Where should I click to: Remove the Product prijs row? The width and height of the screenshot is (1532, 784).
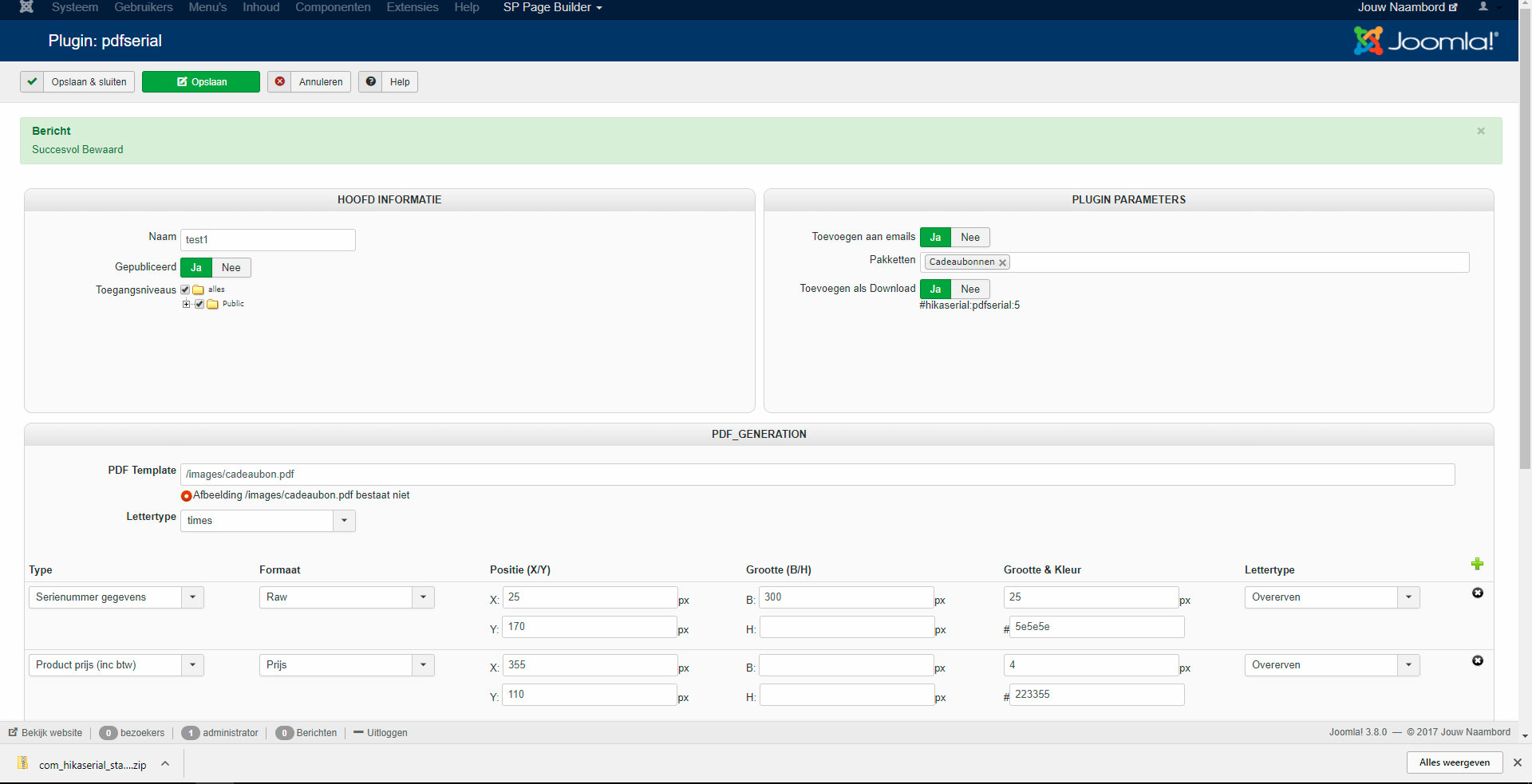click(1477, 660)
